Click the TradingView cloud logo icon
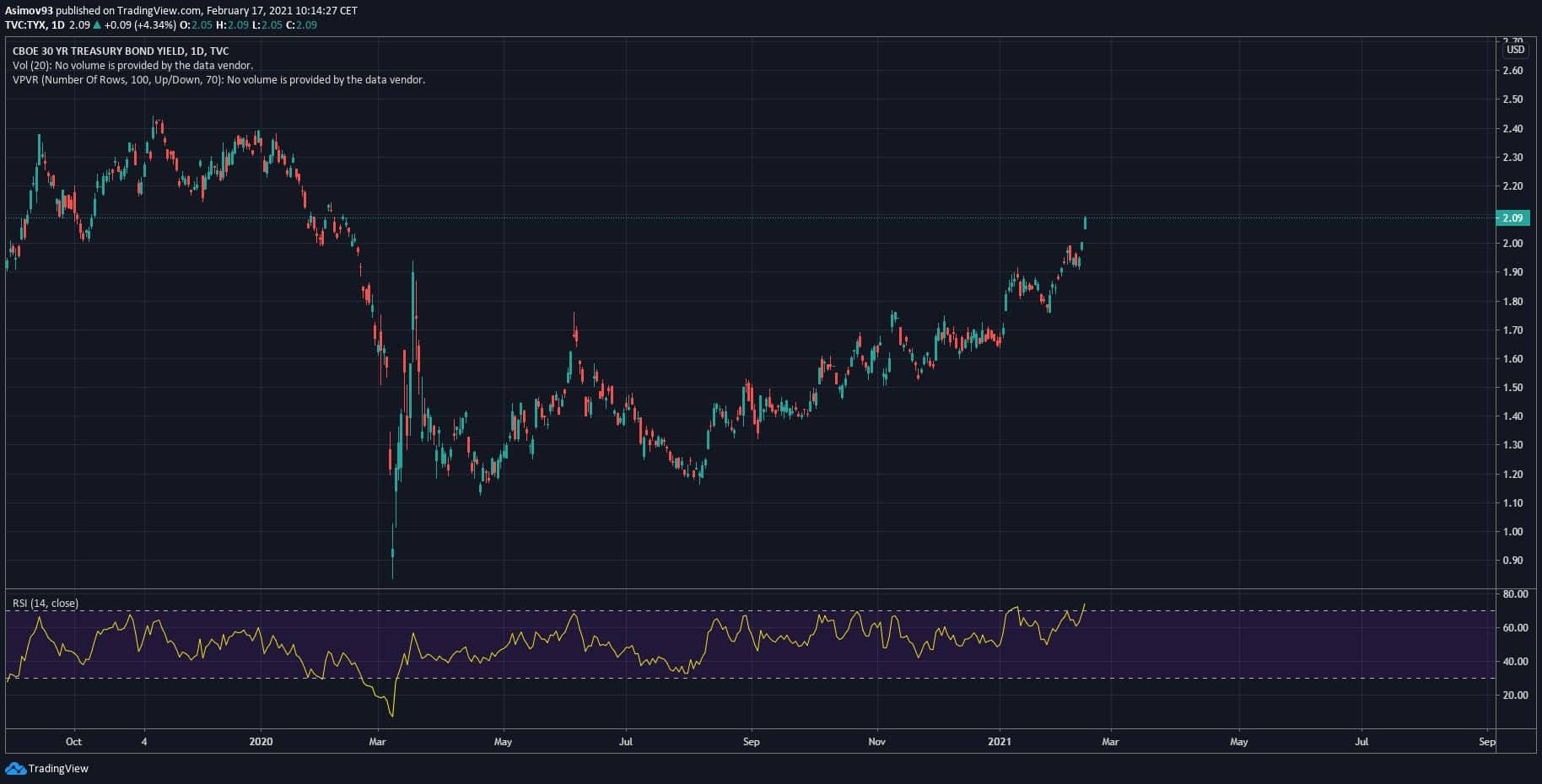 pos(15,768)
